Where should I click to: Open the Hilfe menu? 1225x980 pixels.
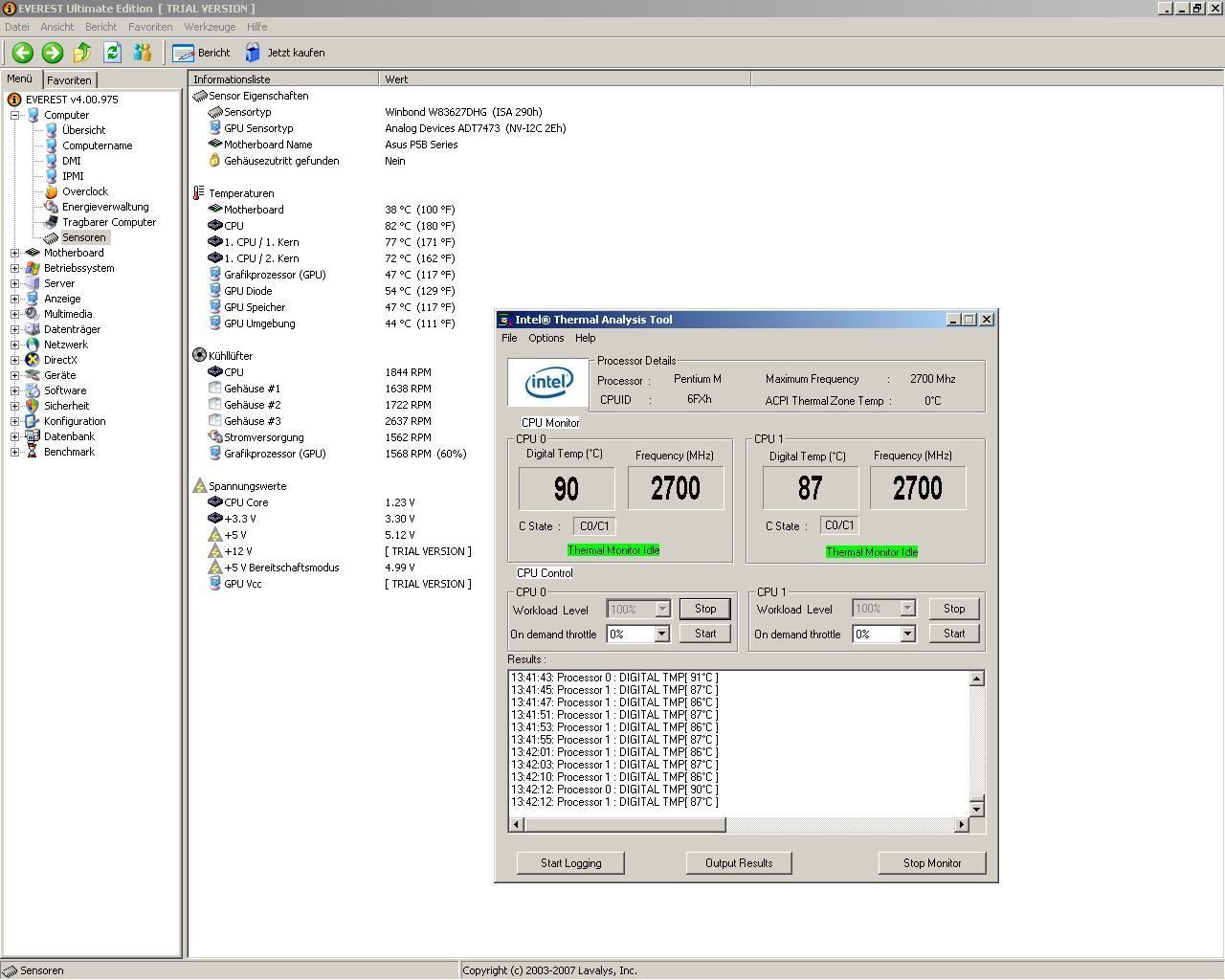(x=256, y=27)
